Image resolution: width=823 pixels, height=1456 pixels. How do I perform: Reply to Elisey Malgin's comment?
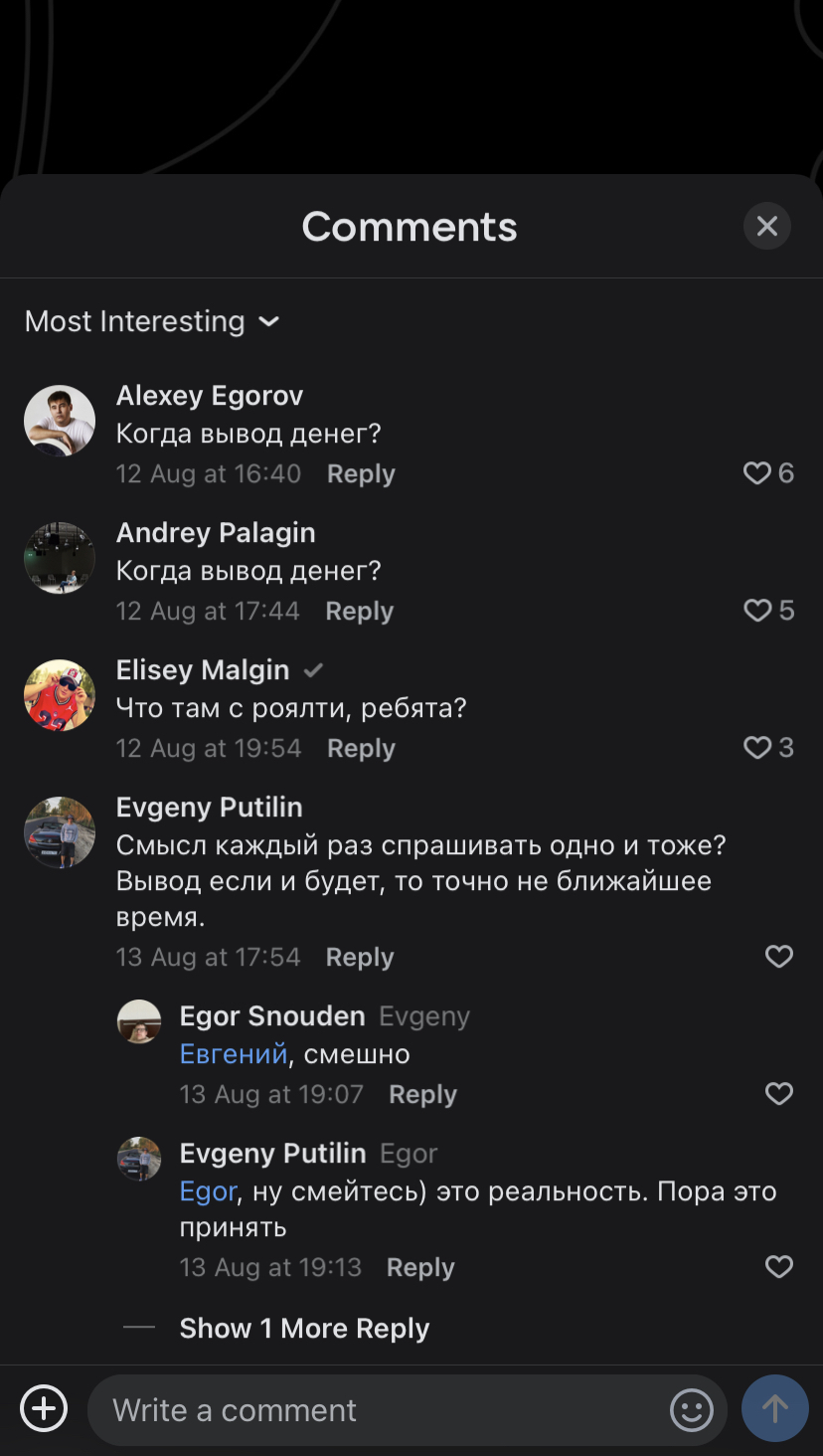(361, 749)
